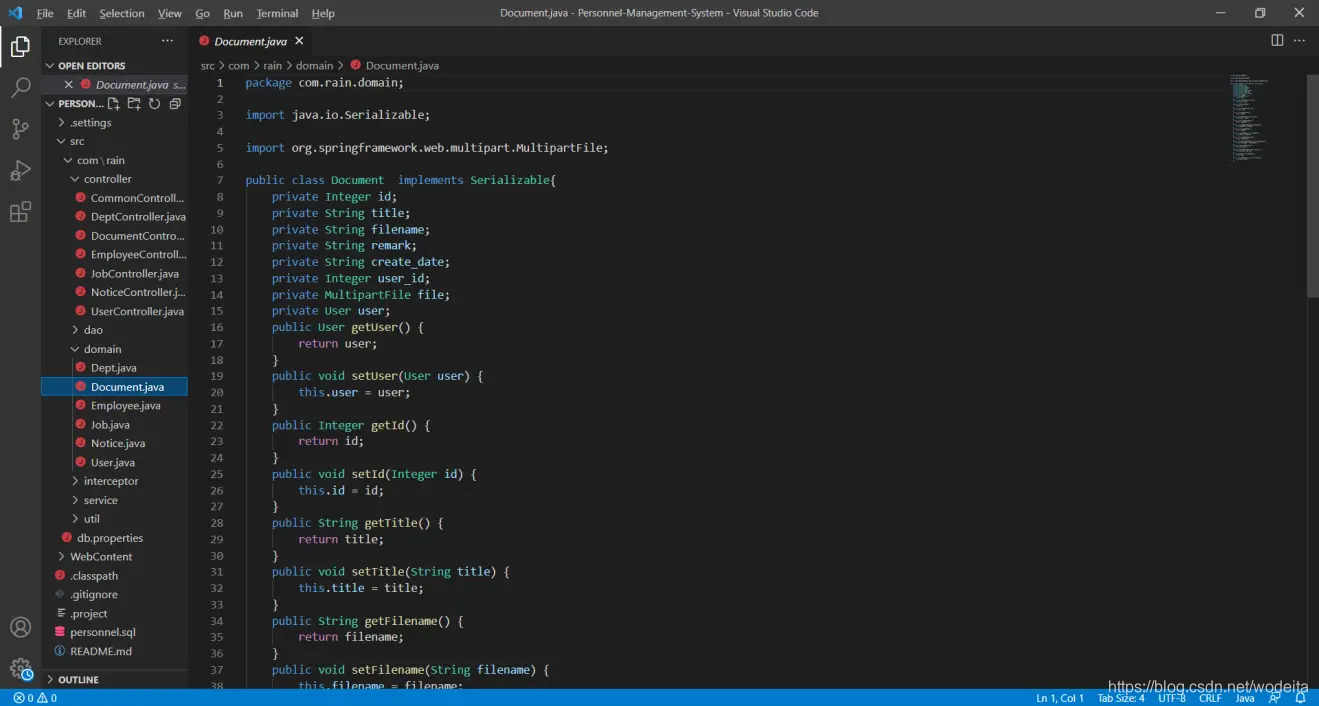Click the VS Code logo icon
This screenshot has height=706, width=1319.
click(15, 13)
